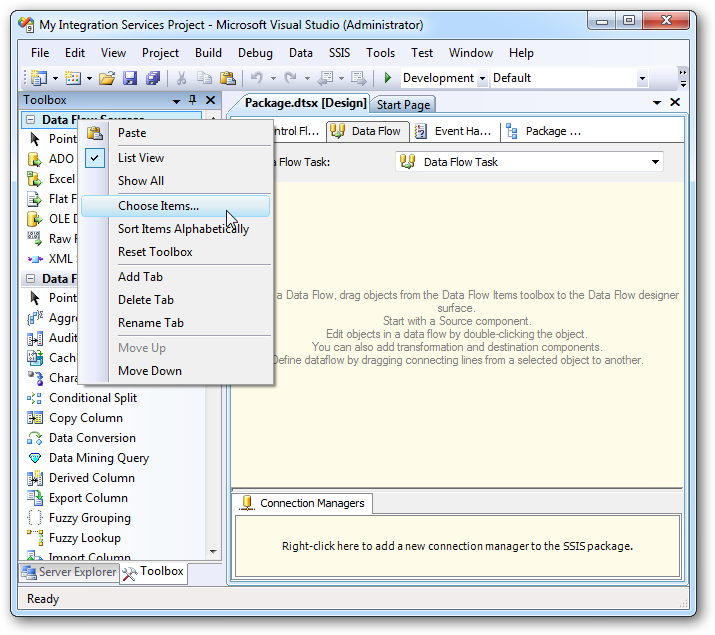Choose Items... from the context menu

click(x=158, y=206)
